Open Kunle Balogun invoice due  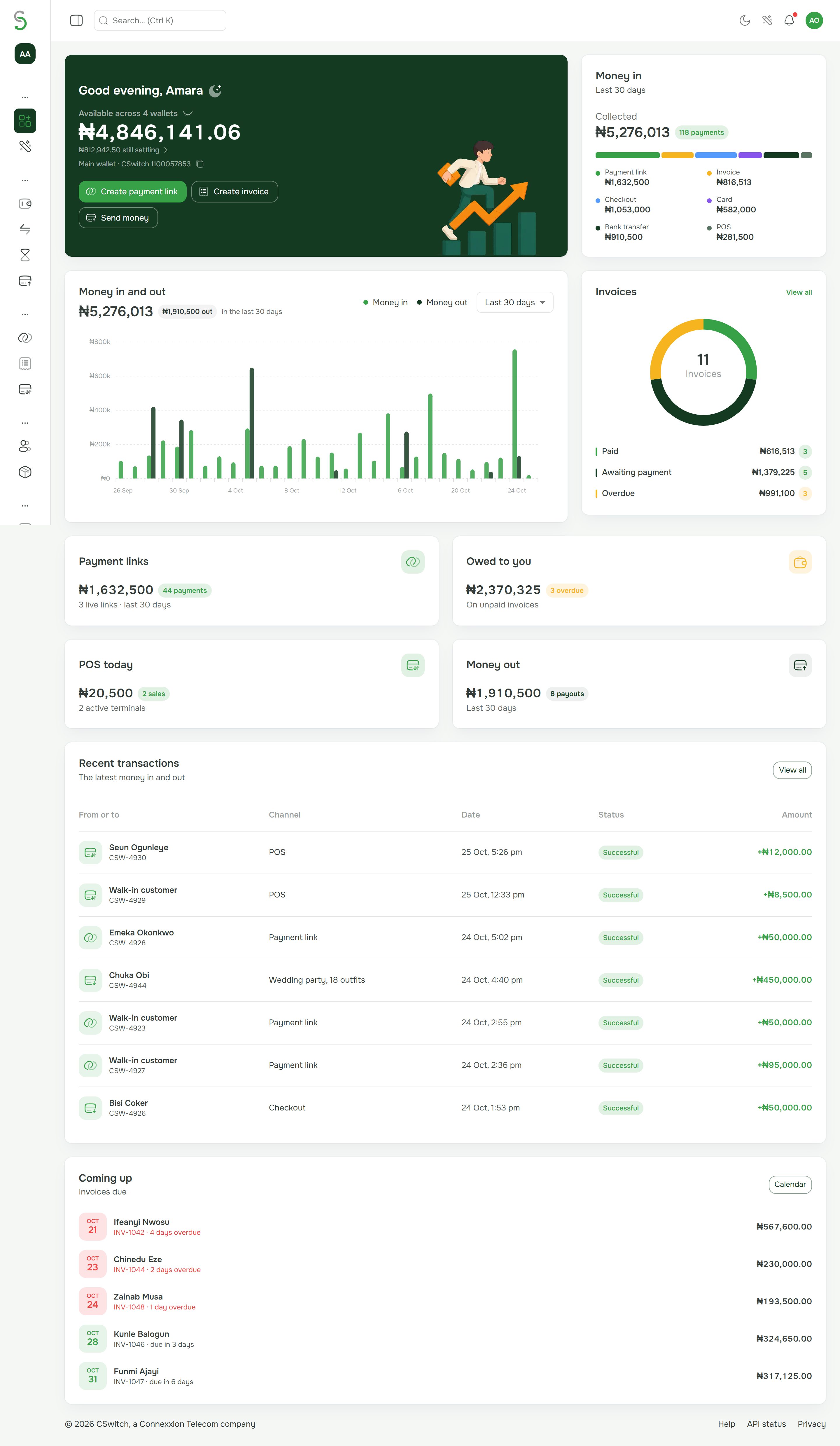(x=445, y=1339)
